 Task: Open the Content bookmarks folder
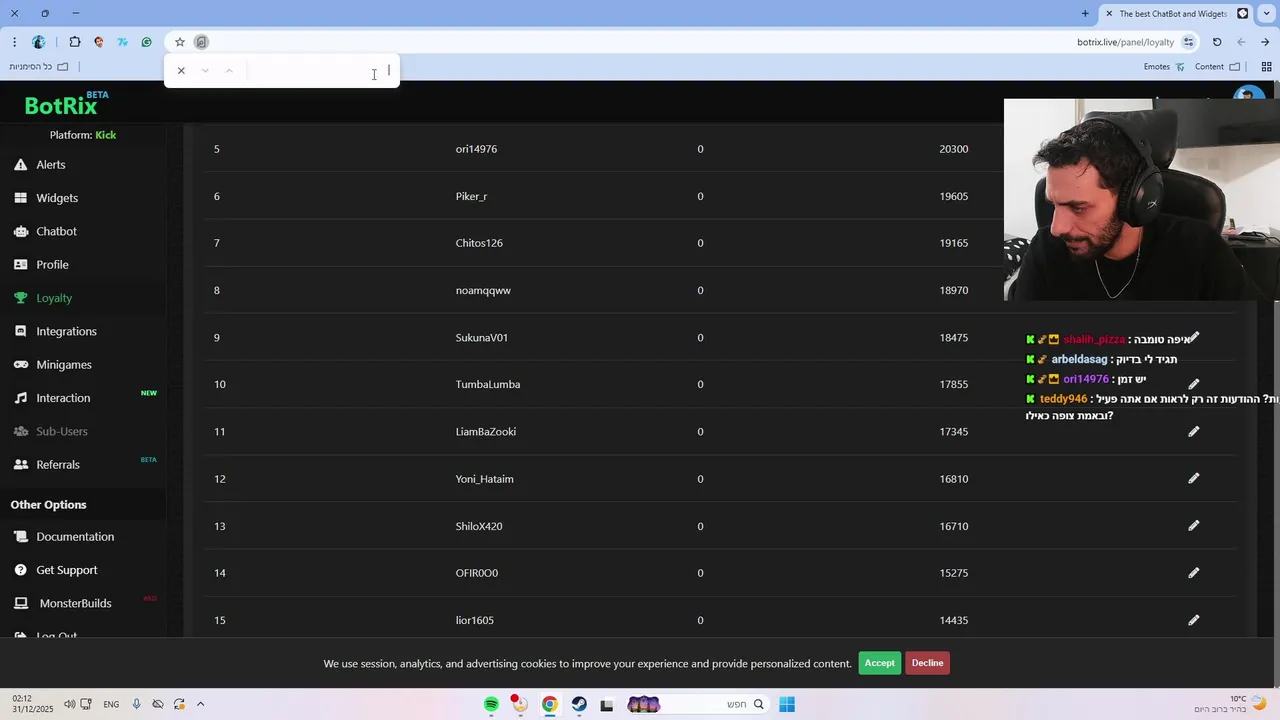[1217, 67]
